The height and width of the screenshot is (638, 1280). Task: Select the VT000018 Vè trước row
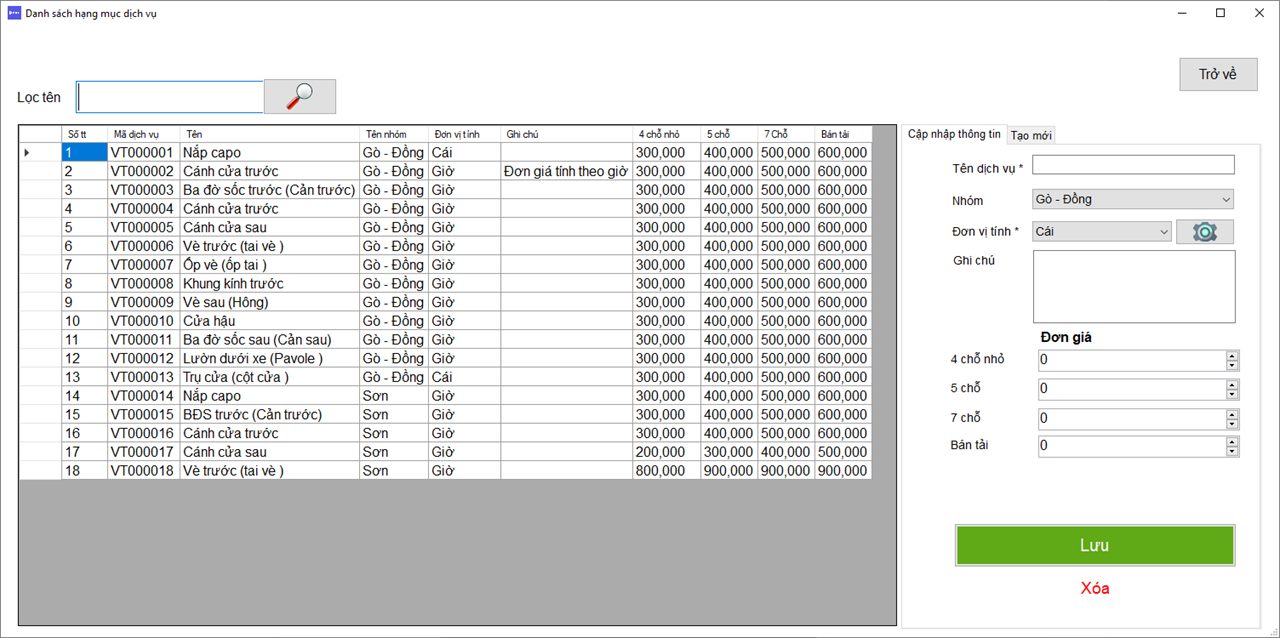point(446,470)
